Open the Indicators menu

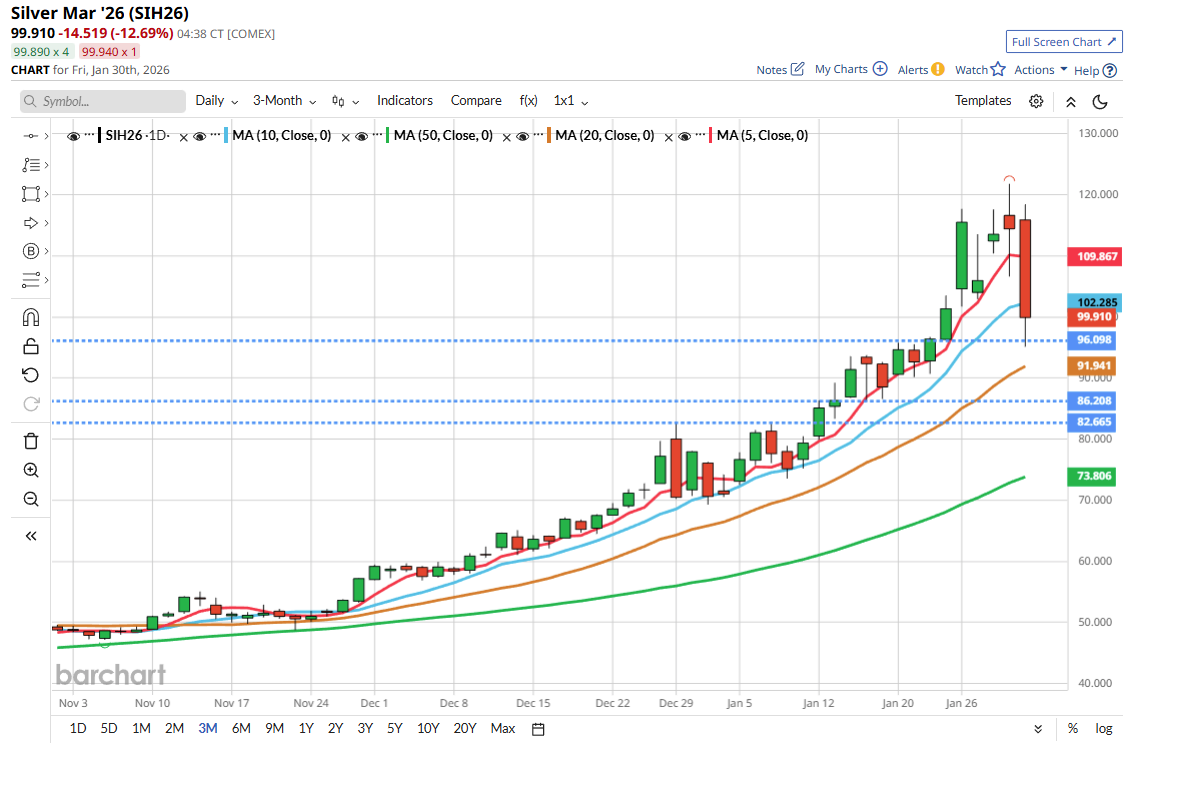[404, 101]
